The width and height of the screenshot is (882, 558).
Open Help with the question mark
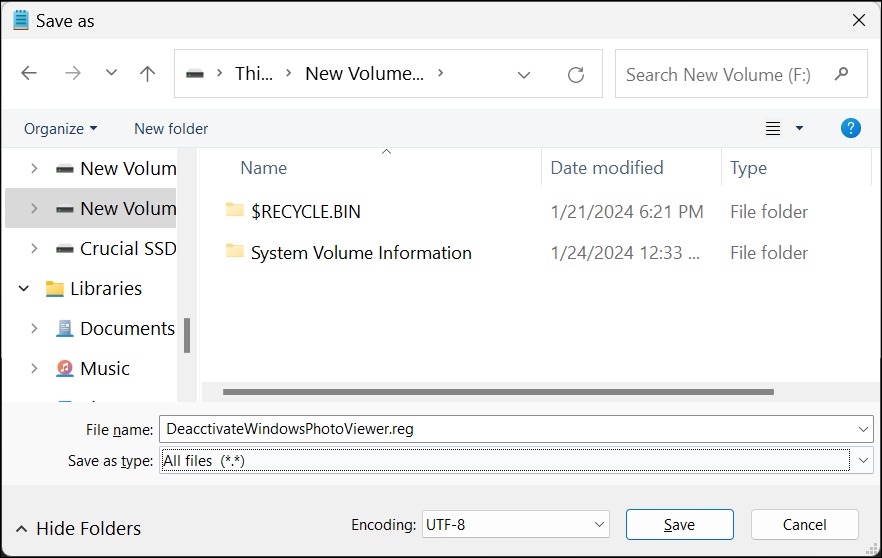[x=850, y=128]
